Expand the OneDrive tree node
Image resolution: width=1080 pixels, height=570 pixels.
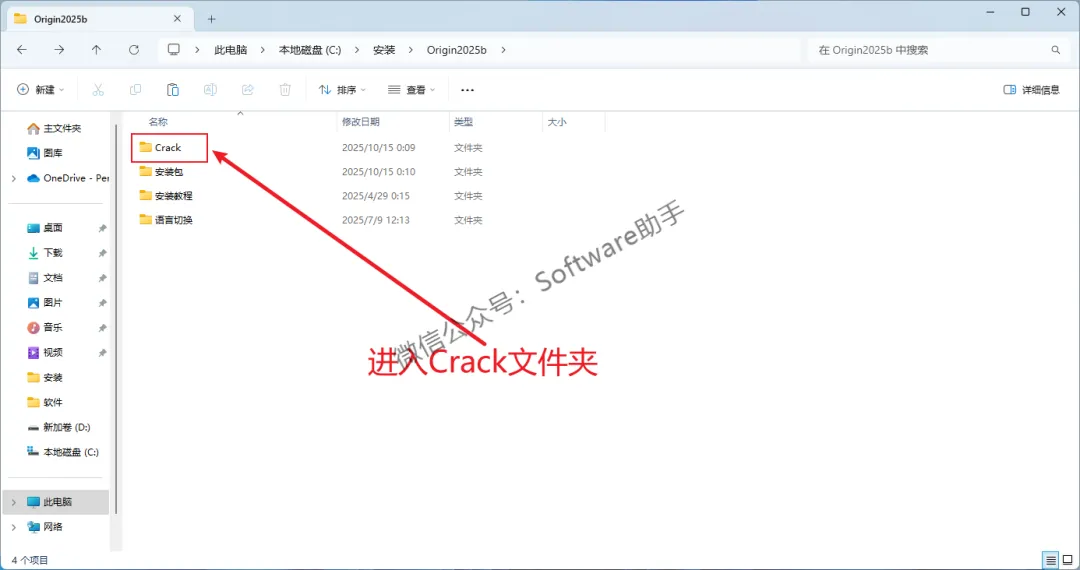14,178
